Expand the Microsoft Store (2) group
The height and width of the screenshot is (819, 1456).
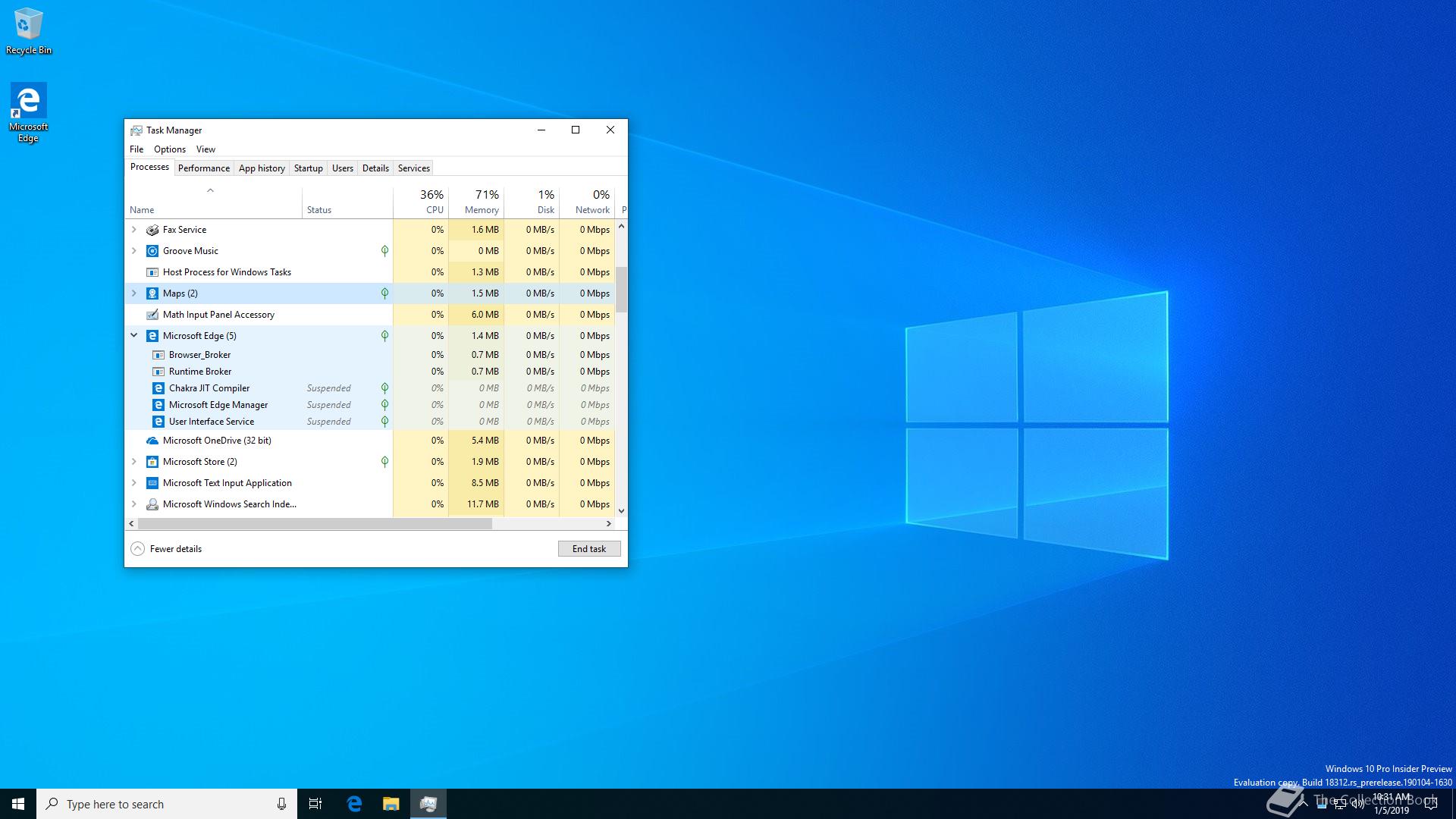pos(134,462)
